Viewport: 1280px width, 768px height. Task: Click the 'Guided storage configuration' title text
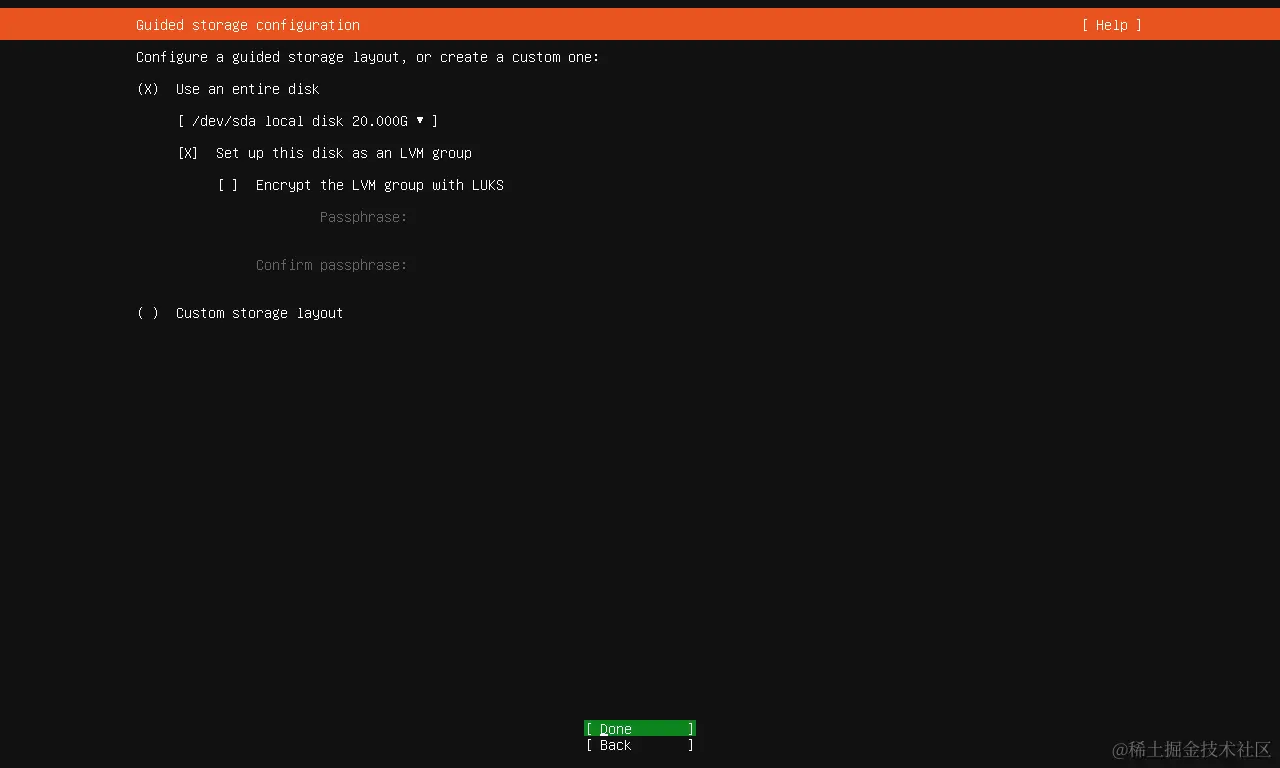(x=248, y=25)
